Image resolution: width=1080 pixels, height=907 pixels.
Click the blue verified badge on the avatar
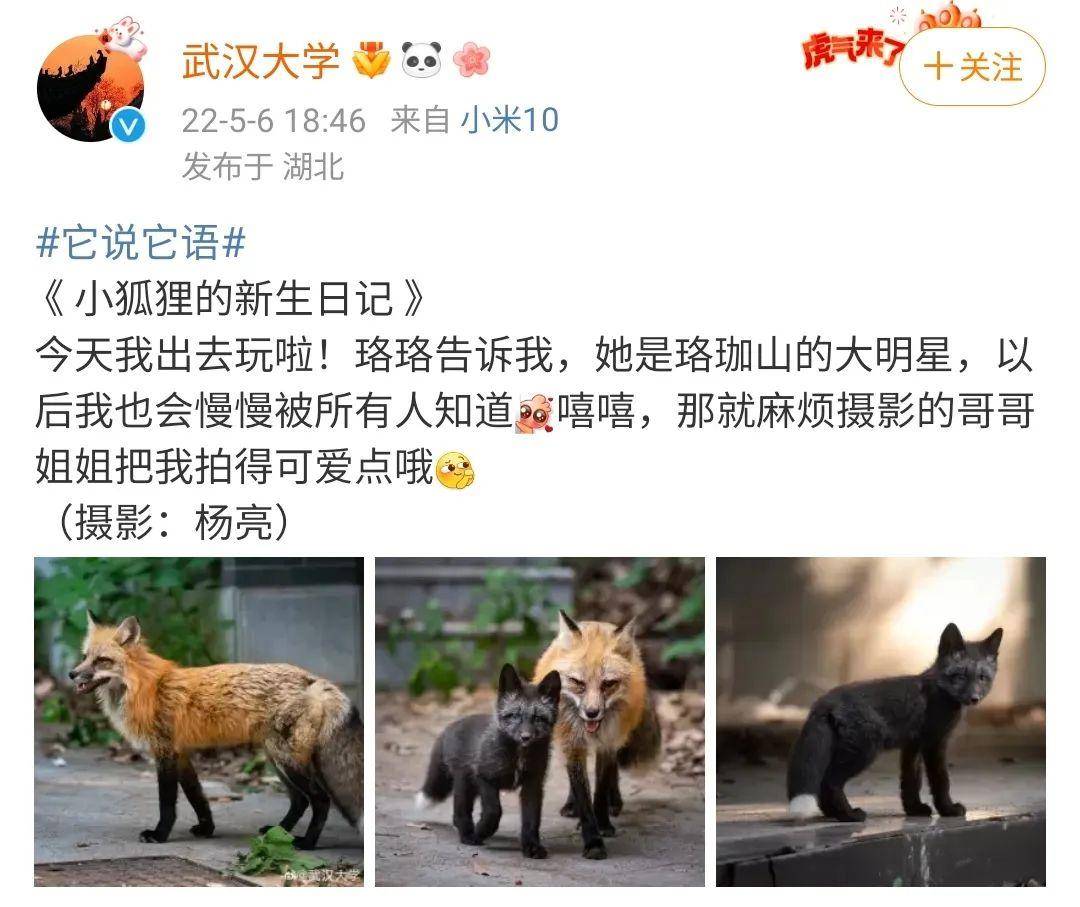127,126
